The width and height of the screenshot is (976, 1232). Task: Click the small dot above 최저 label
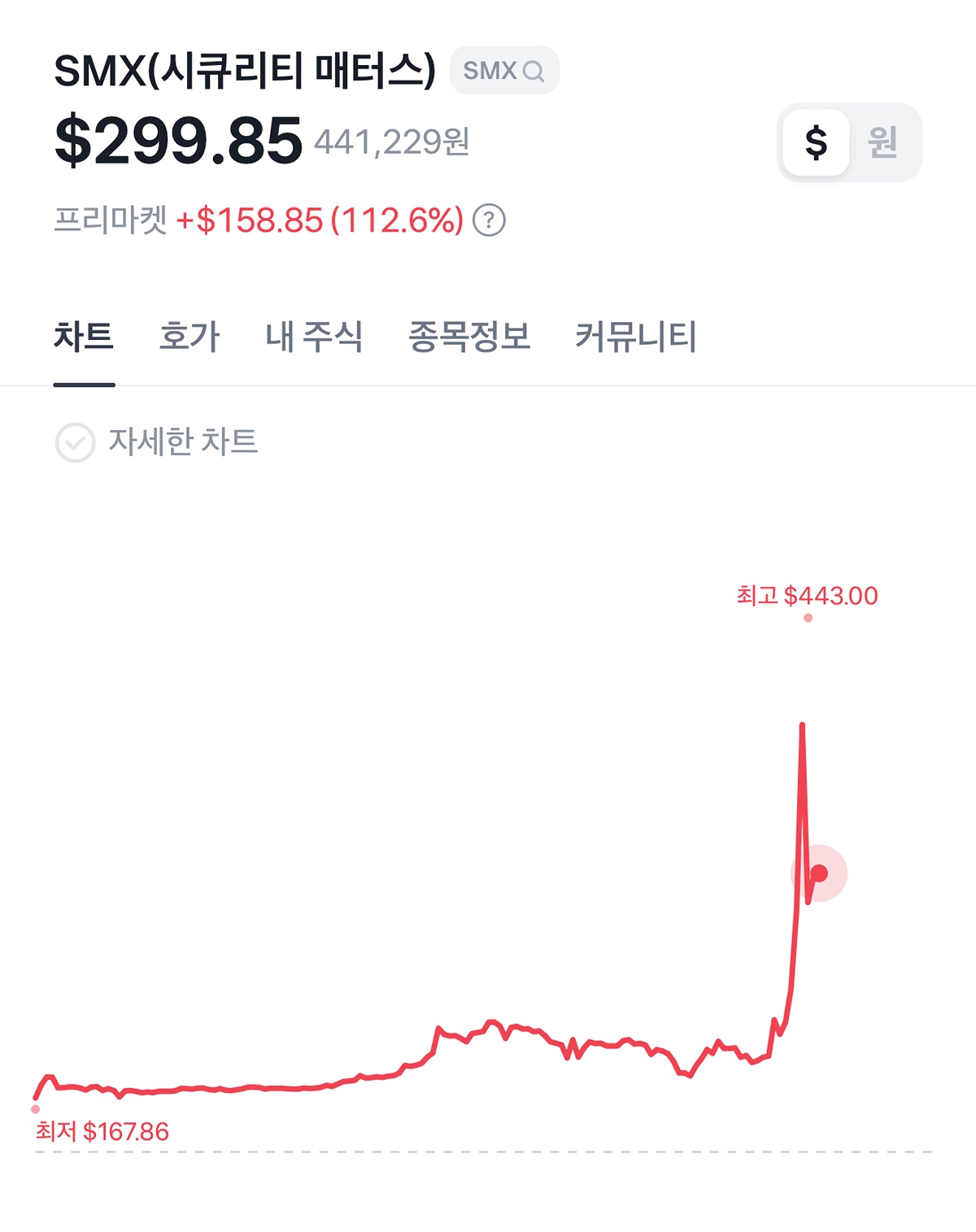pyautogui.click(x=35, y=1109)
